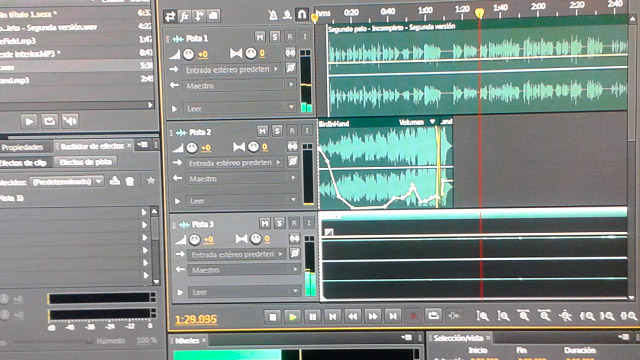The width and height of the screenshot is (640, 360).
Task: Click Pista 1 pan knob
Action: click(x=251, y=53)
